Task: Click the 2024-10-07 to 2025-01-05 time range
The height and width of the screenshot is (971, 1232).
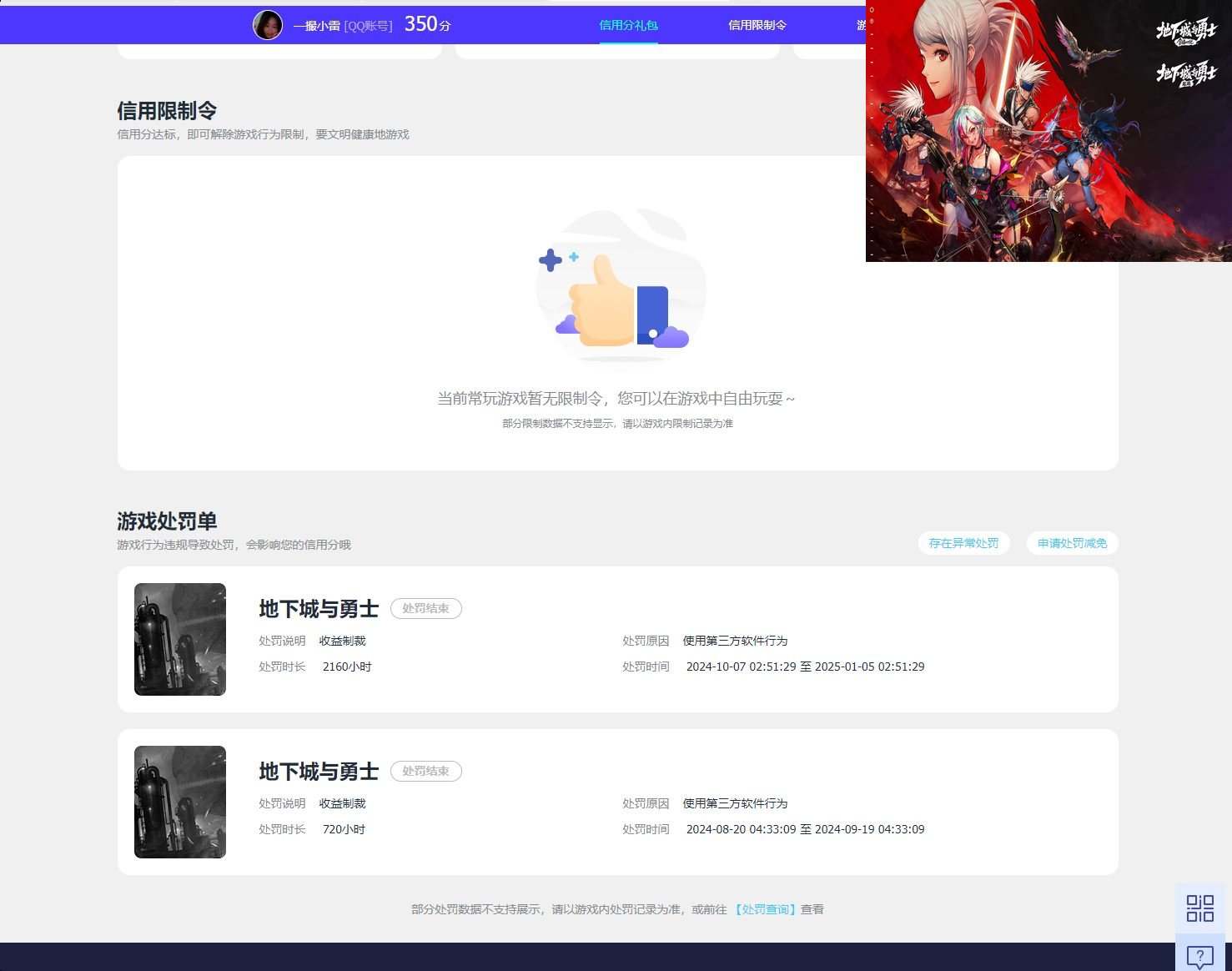Action: tap(805, 667)
